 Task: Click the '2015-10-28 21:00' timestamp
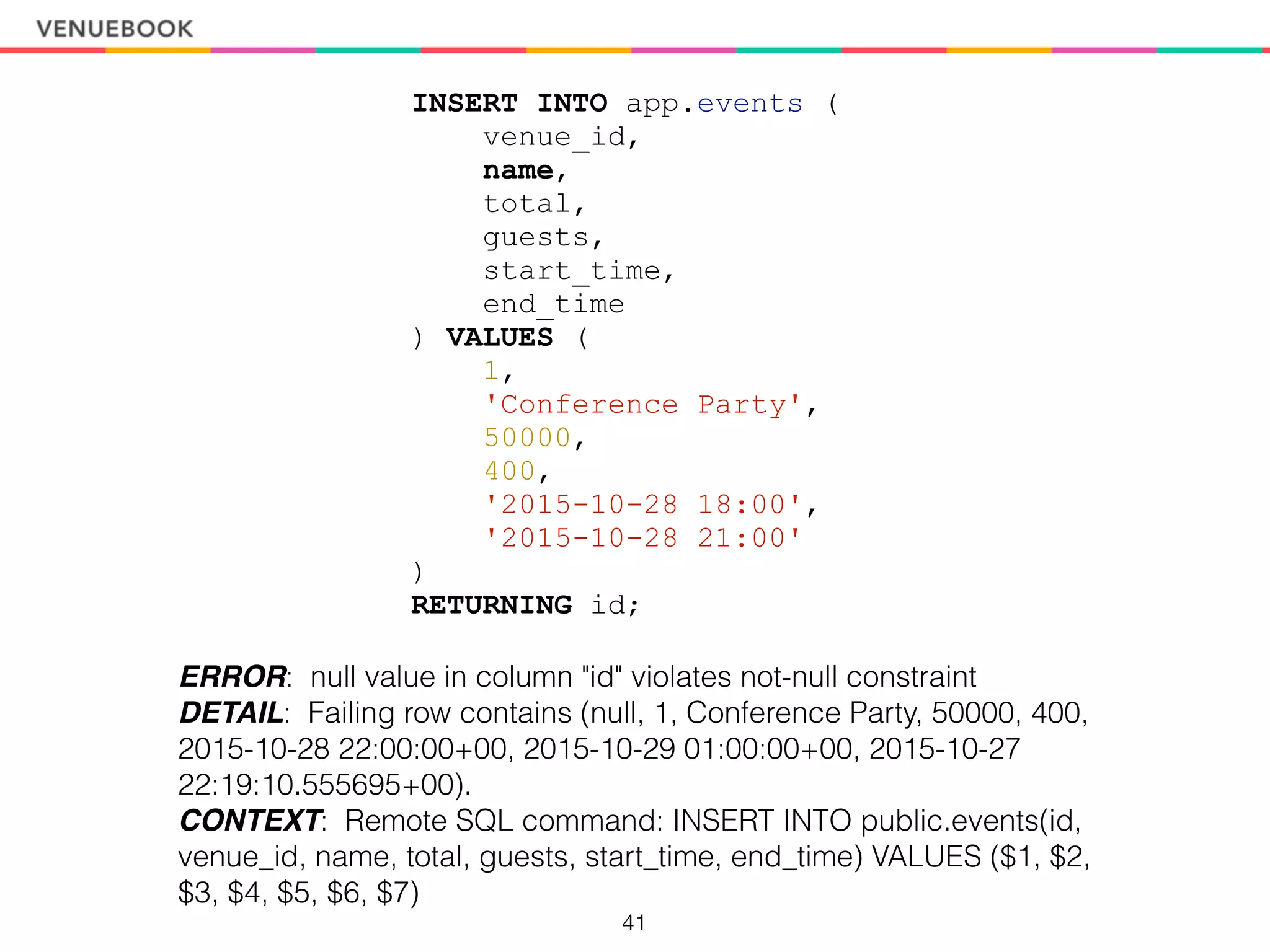tap(642, 538)
